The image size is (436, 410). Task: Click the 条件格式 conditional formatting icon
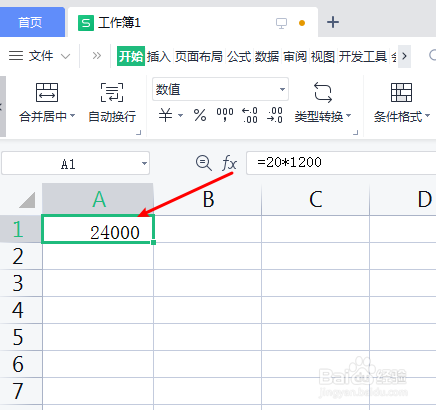[x=401, y=92]
